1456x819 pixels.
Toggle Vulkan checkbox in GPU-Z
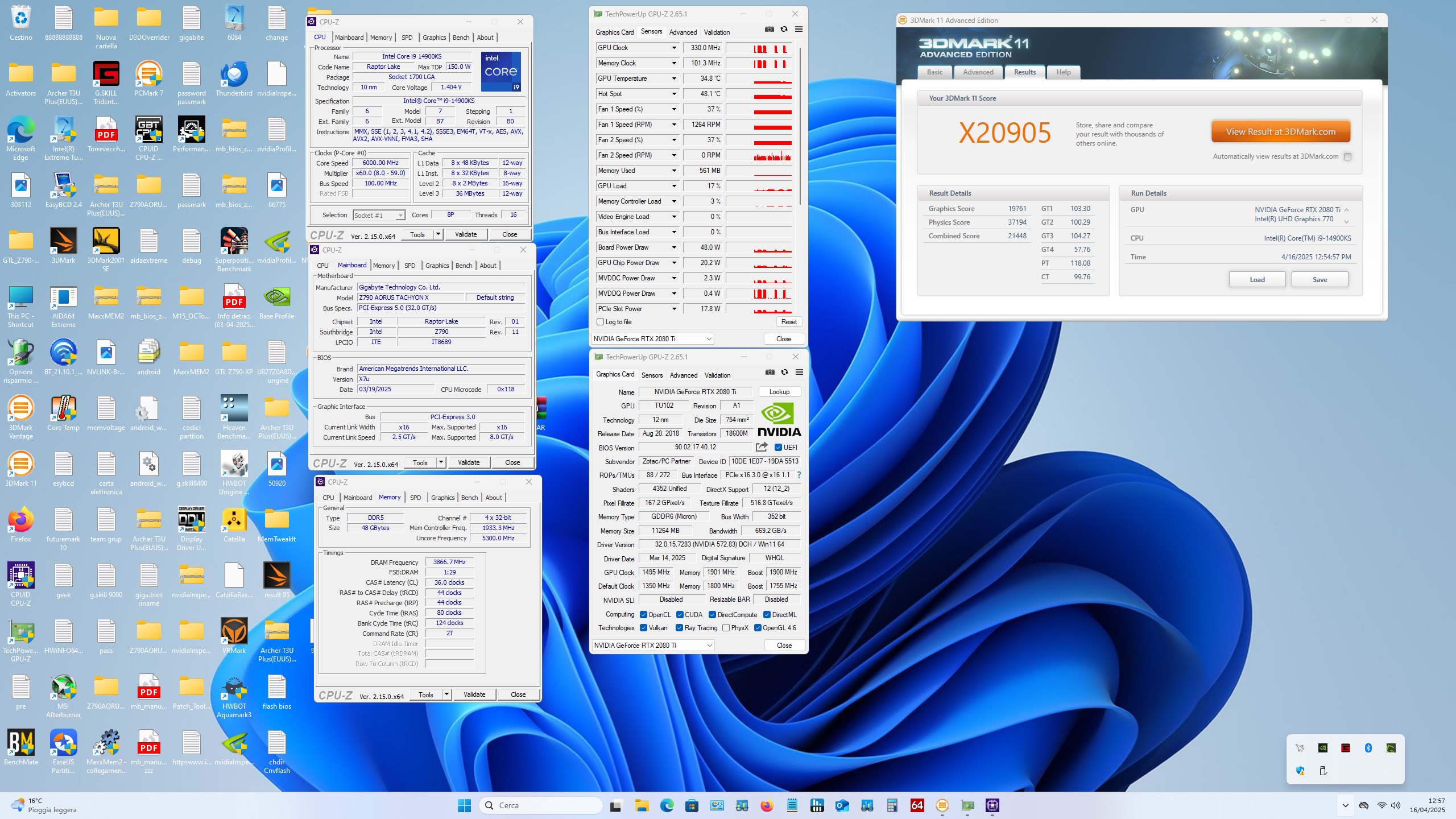click(643, 628)
